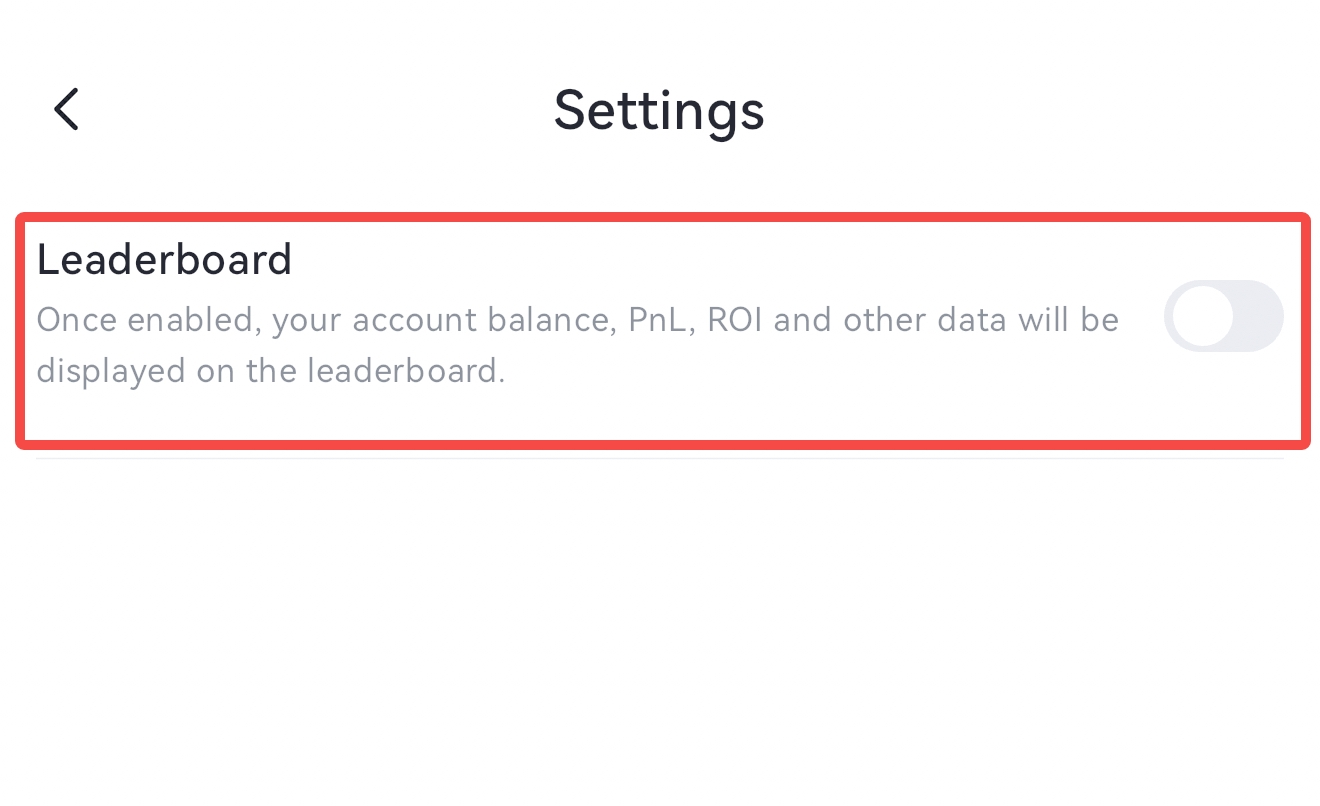1320x806 pixels.
Task: Click 'other data will be' description text
Action: pyautogui.click(x=980, y=320)
